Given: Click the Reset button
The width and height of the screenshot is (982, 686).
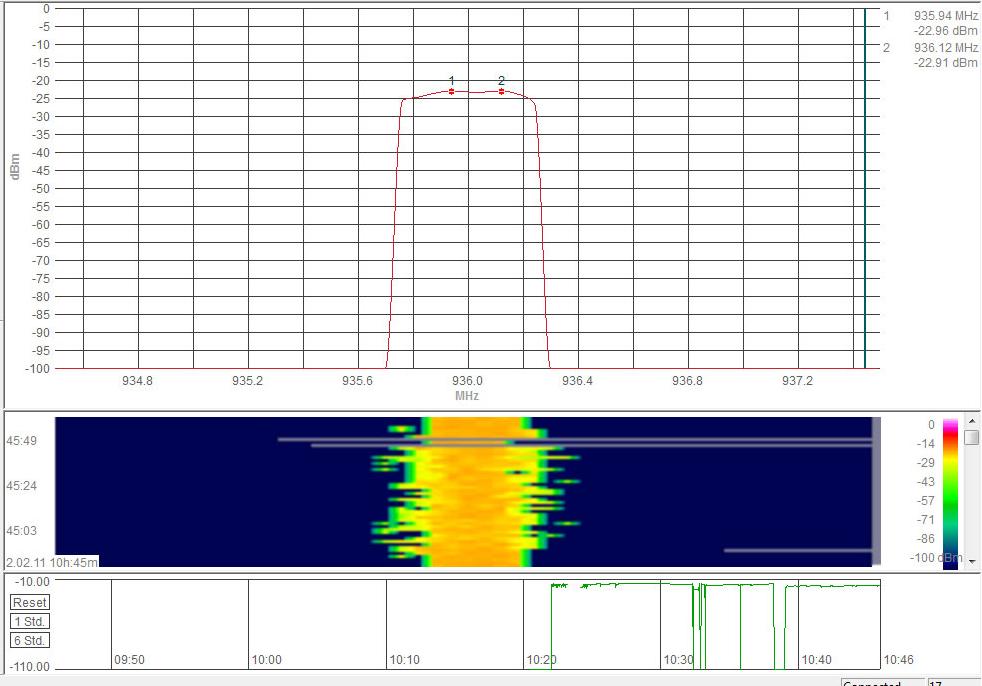Looking at the screenshot, I should [29, 603].
